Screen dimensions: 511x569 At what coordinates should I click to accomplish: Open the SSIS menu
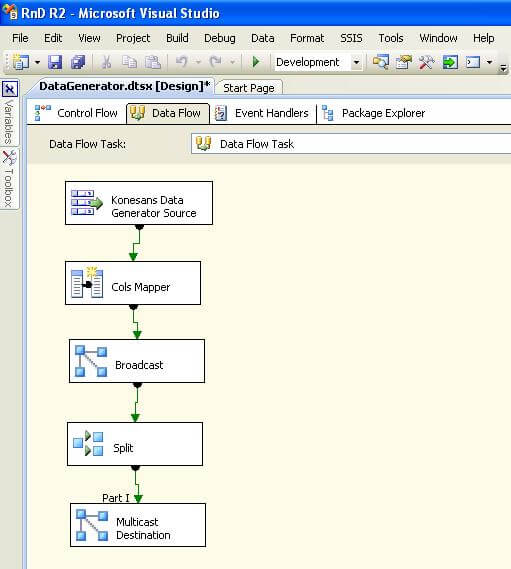click(351, 38)
